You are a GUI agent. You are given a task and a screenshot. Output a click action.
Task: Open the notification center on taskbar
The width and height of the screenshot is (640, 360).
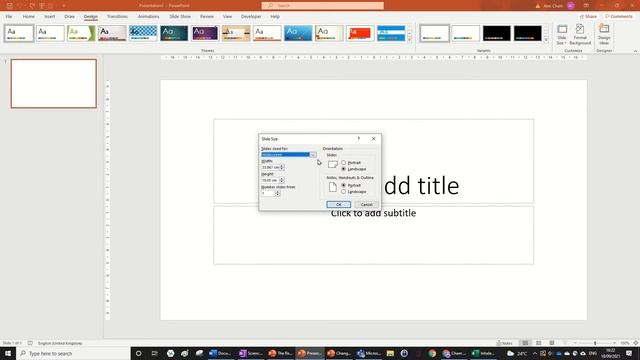(x=629, y=353)
